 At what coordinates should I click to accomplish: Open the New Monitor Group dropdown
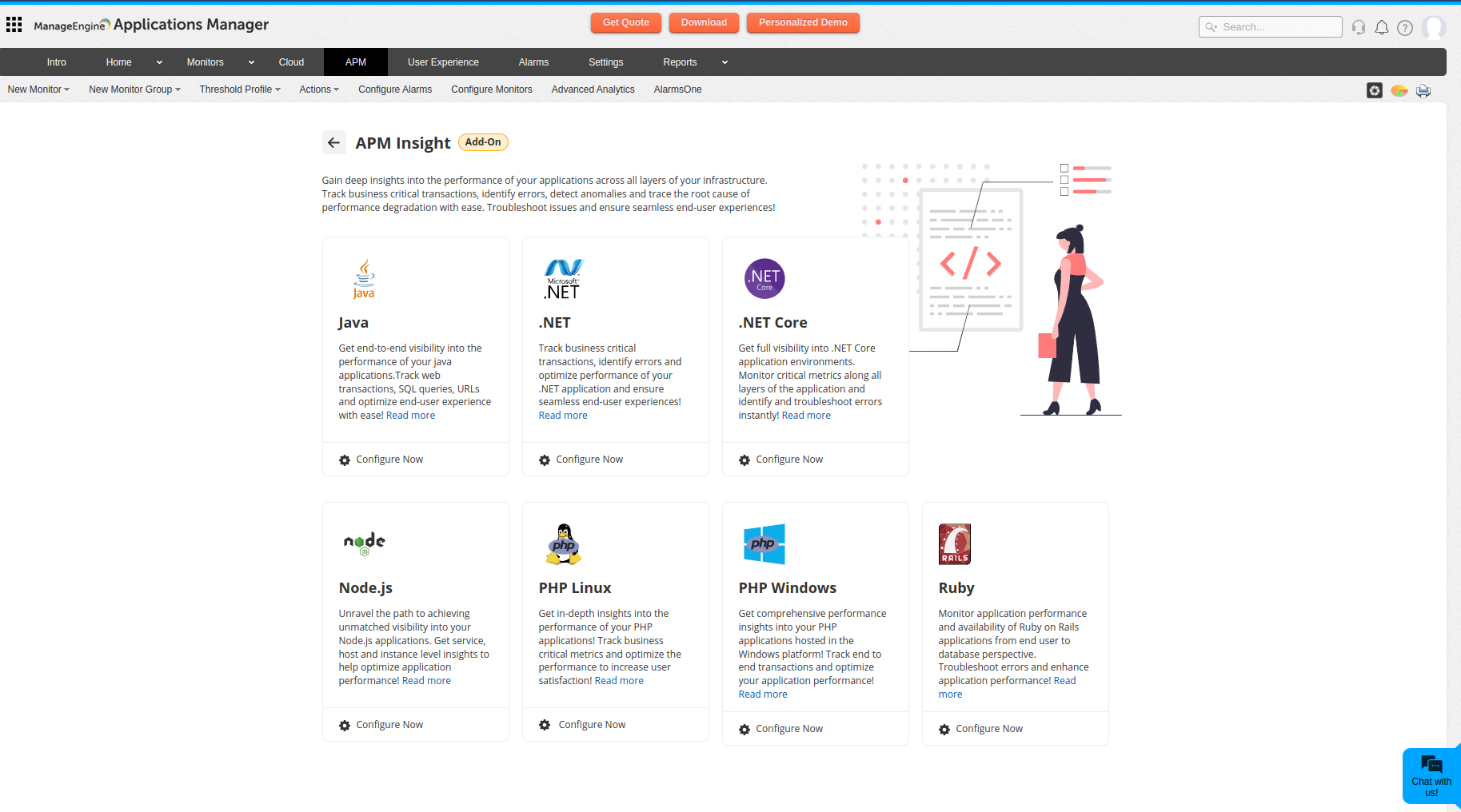click(x=134, y=90)
